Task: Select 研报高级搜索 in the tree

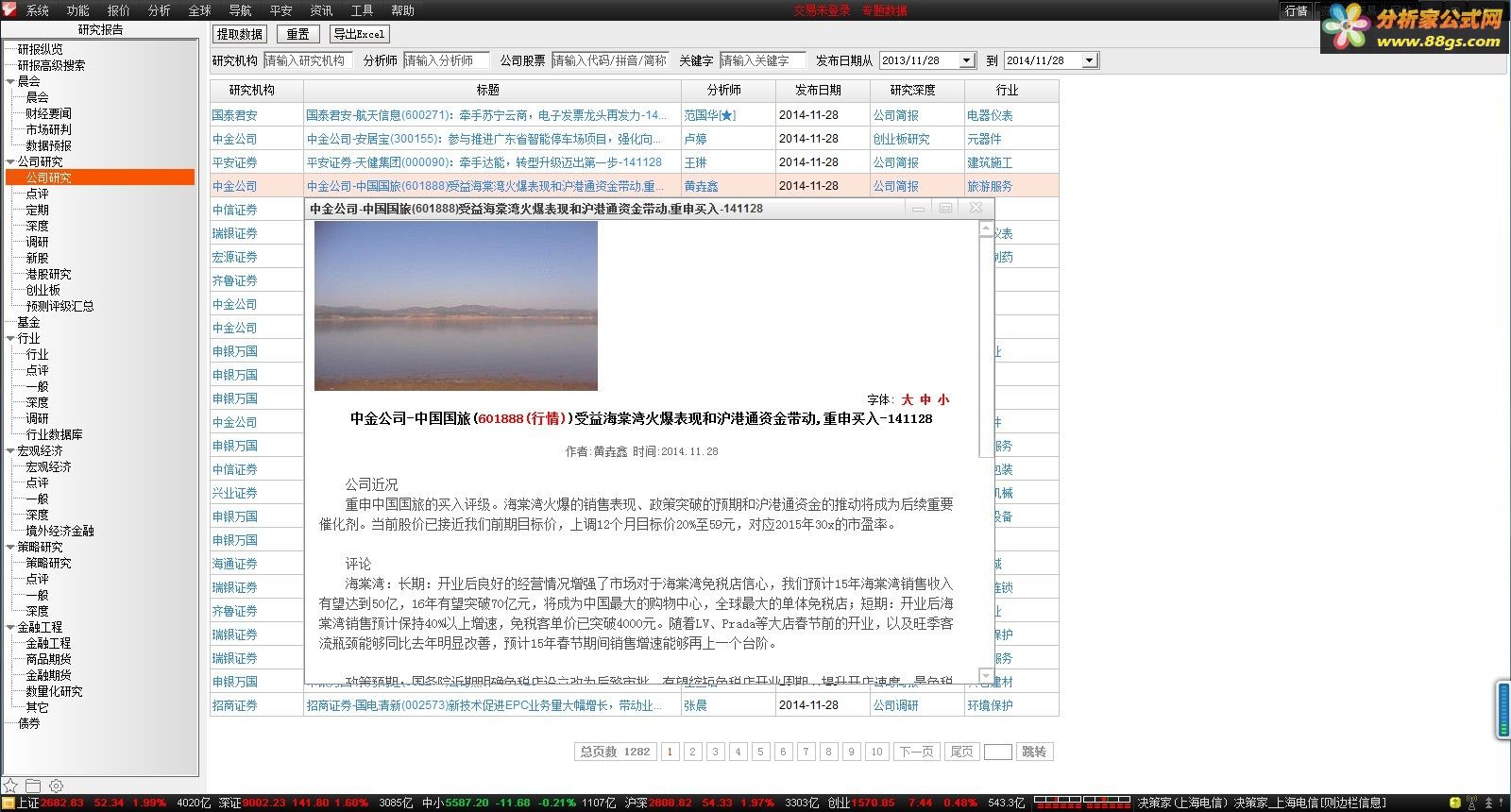Action: click(x=51, y=65)
